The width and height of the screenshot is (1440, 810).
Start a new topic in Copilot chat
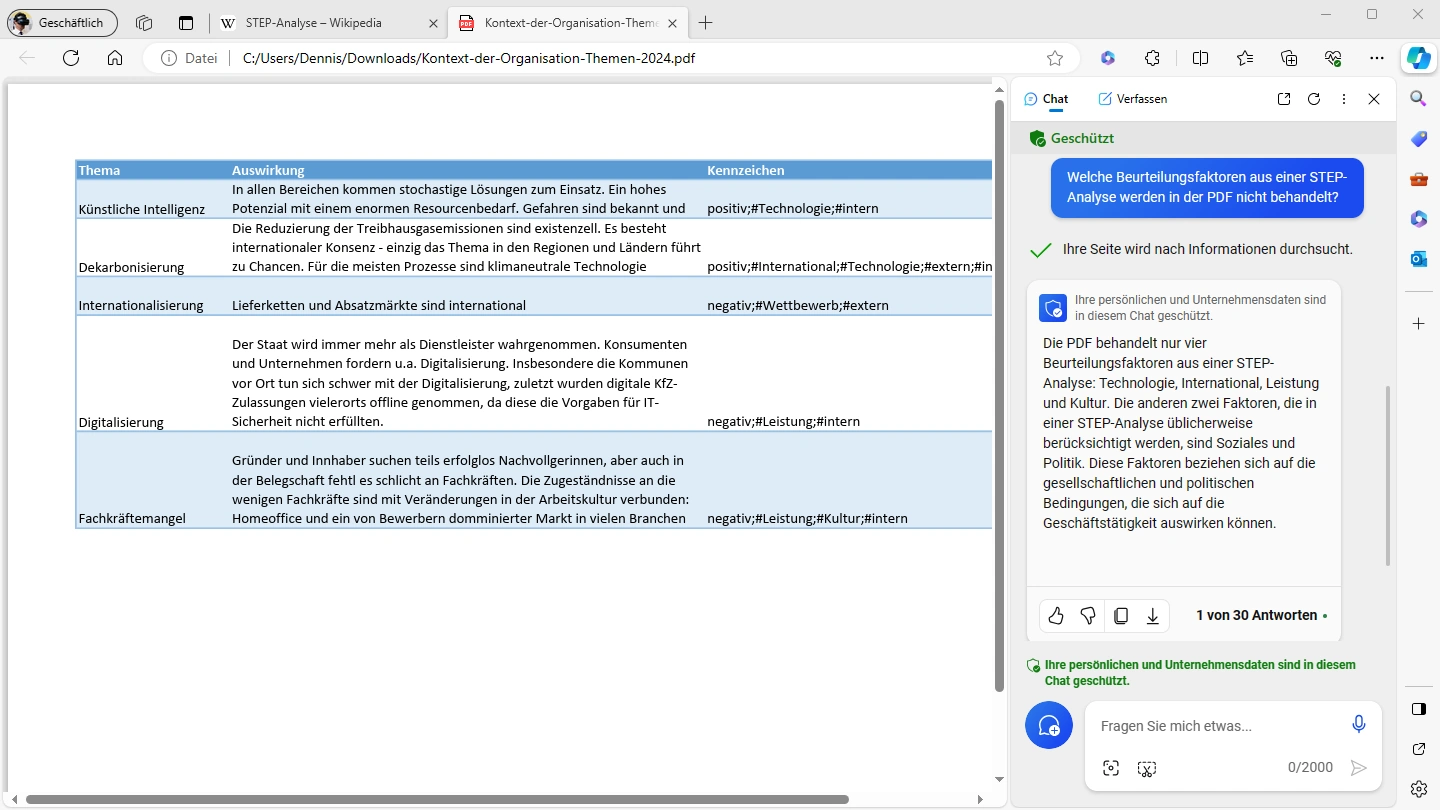coord(1048,725)
